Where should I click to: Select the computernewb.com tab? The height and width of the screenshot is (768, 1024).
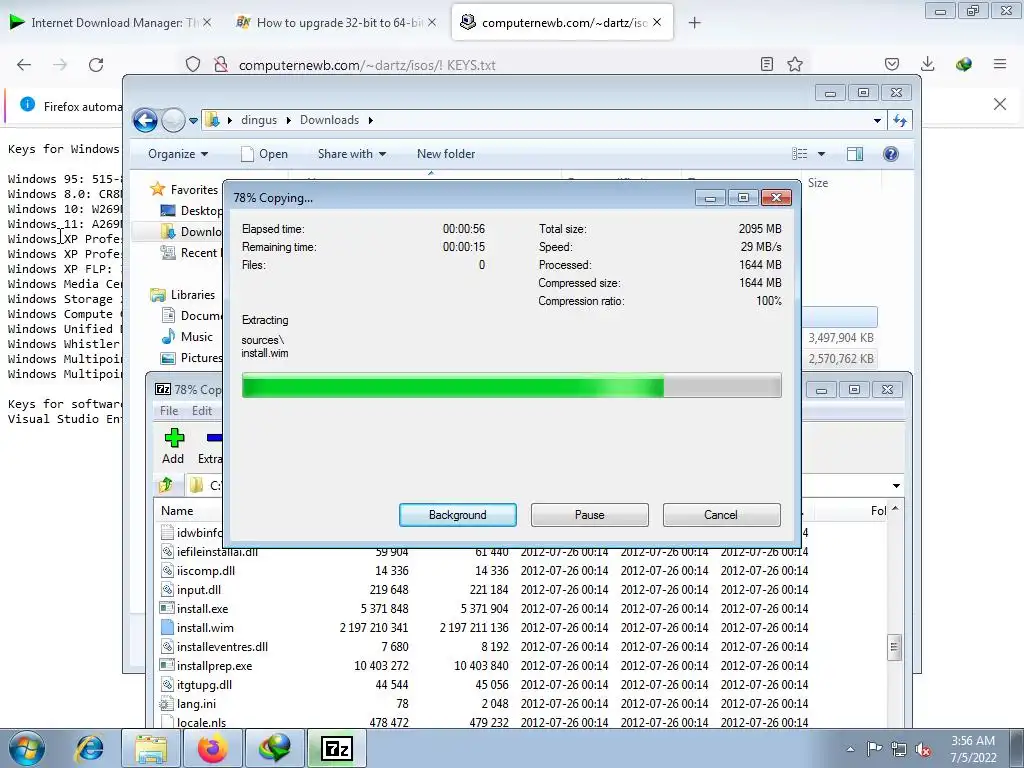click(x=562, y=23)
